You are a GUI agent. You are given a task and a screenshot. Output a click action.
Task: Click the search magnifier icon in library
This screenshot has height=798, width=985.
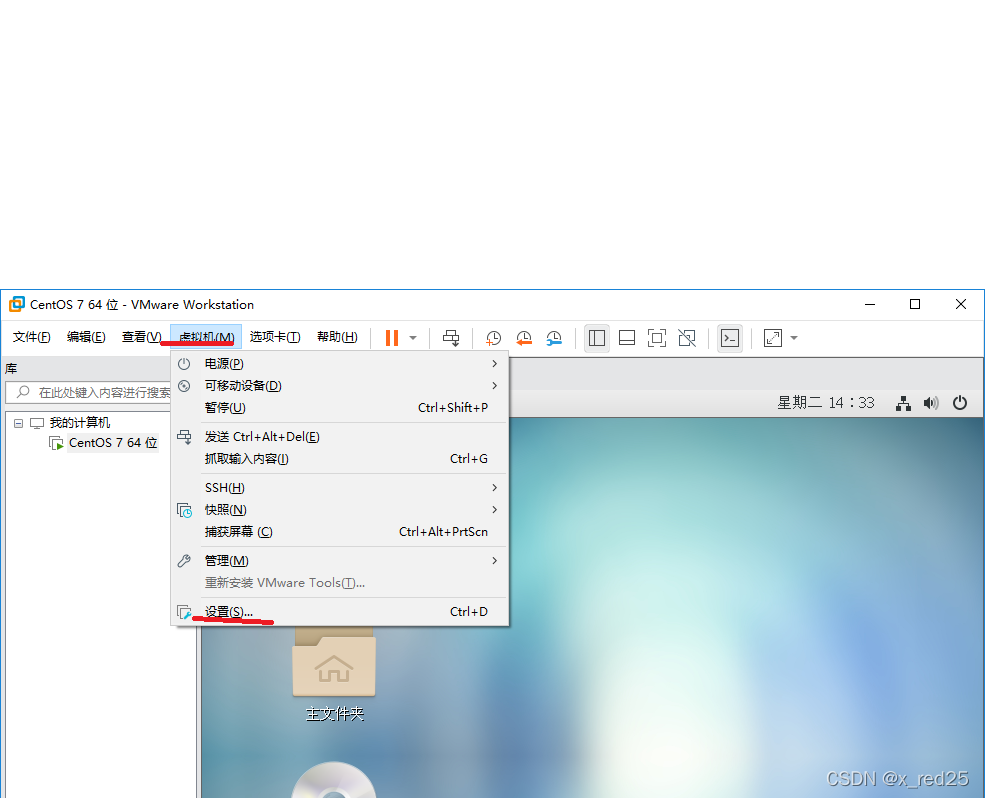tap(23, 392)
